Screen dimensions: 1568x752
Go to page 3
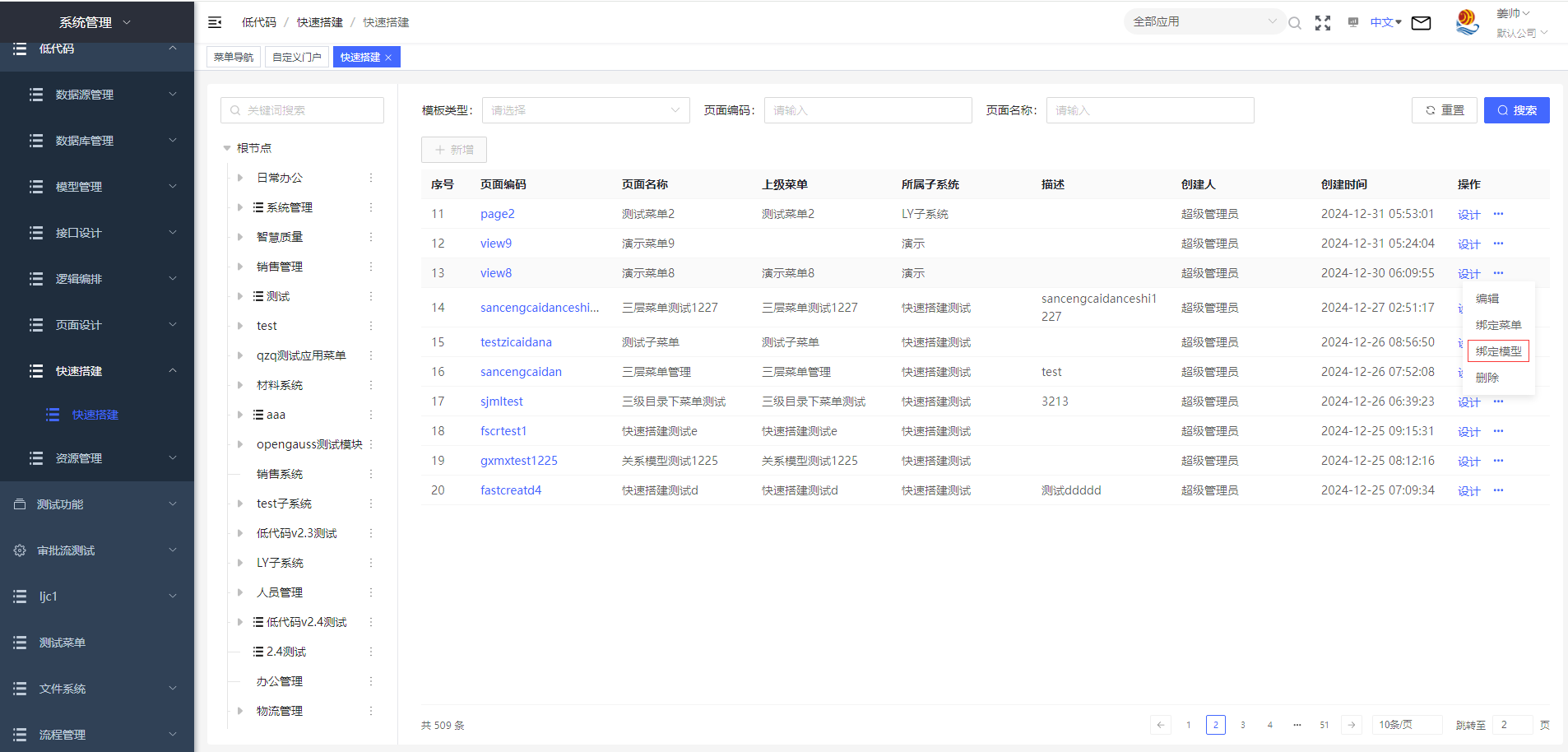coord(1242,725)
